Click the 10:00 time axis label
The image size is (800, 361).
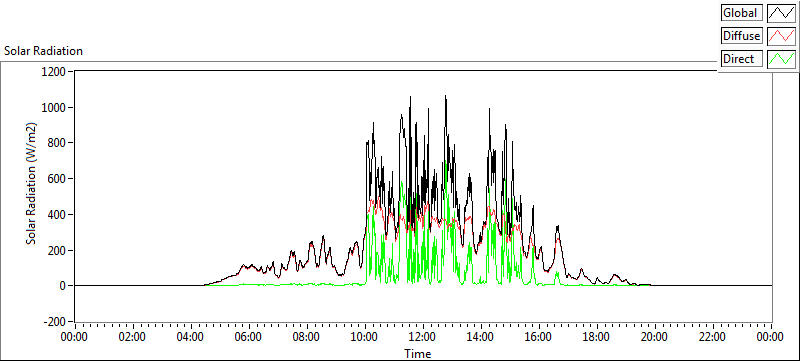(x=364, y=337)
